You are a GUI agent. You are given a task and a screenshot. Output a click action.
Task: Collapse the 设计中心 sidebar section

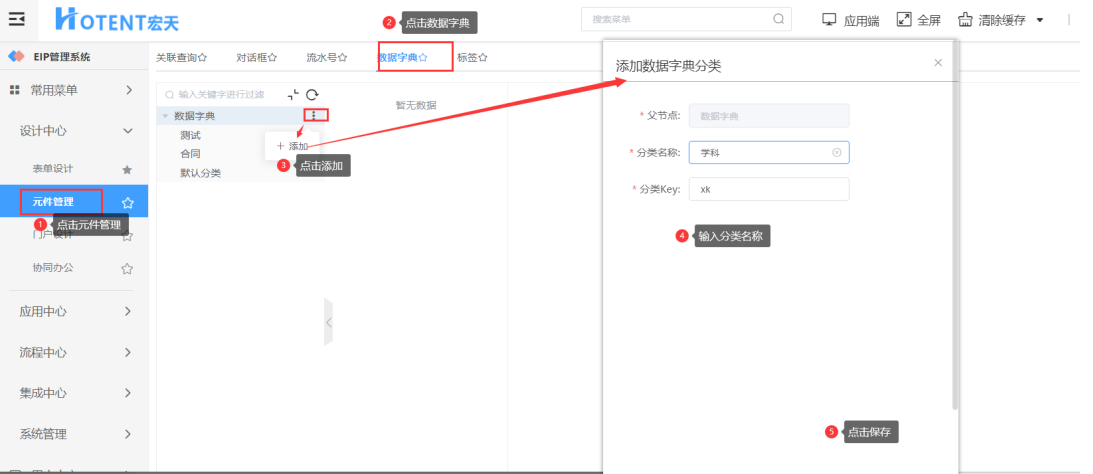point(128,131)
